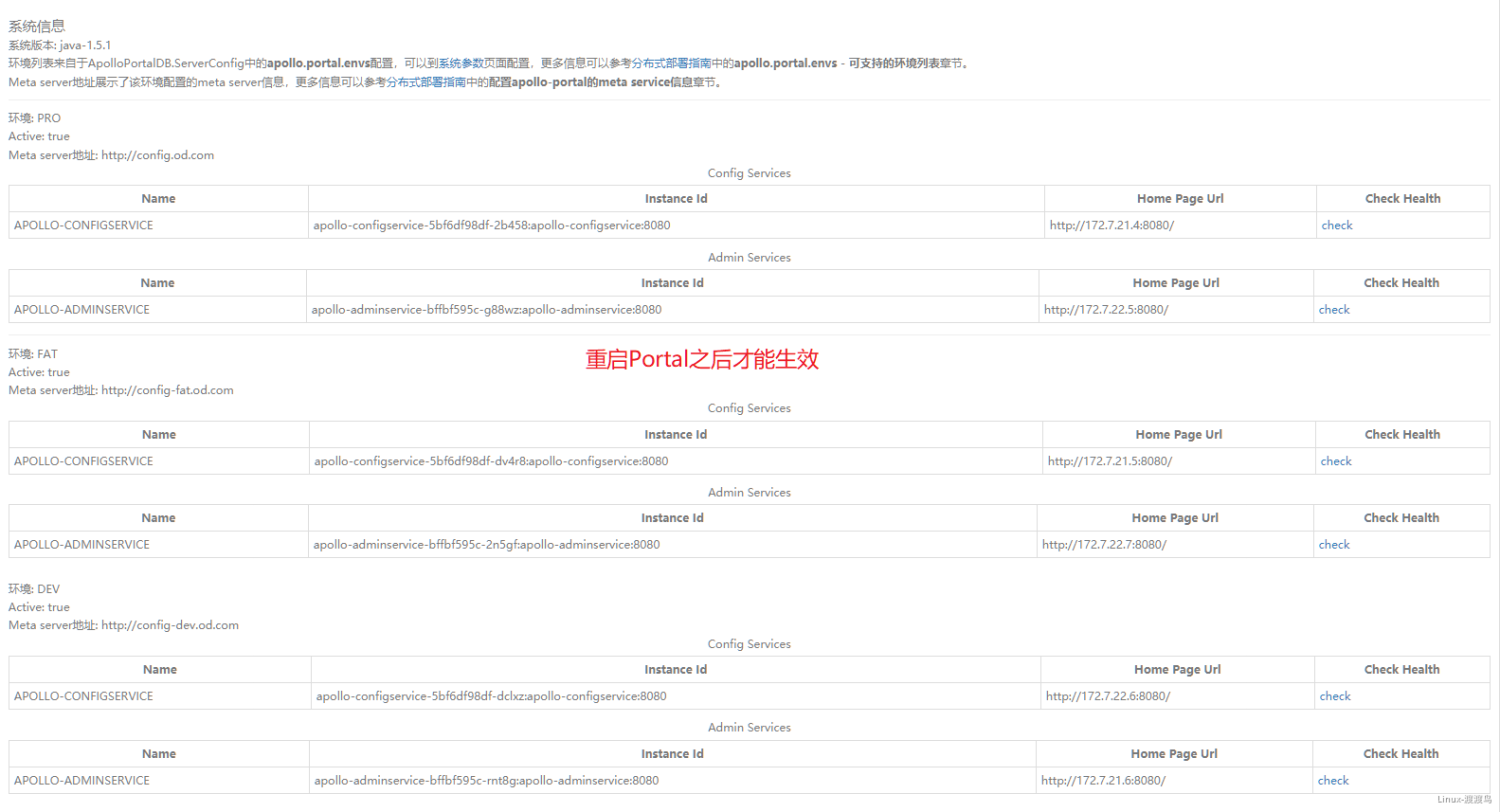Check health of DEV APOLLO-CONFIGSERVICE

coord(1334,695)
